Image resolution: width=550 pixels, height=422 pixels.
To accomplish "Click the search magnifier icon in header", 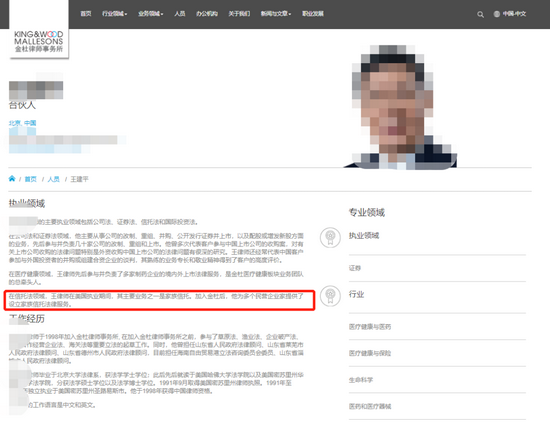I will pos(480,14).
